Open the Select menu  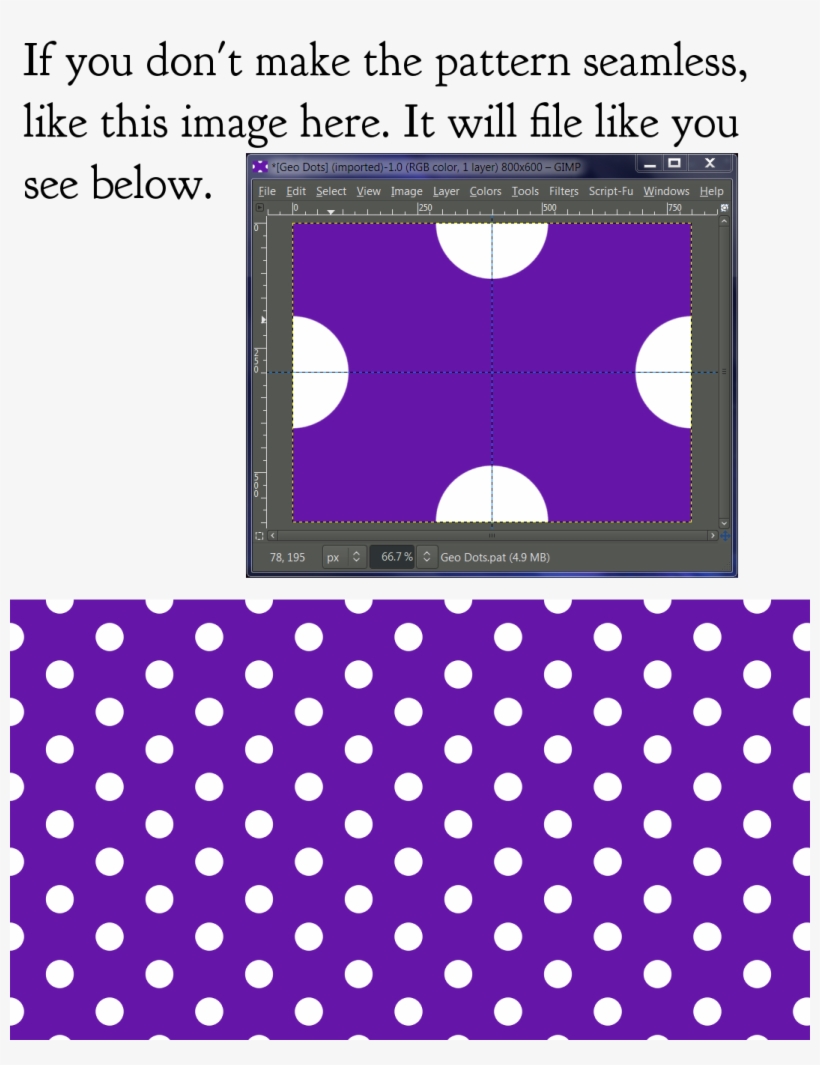tap(330, 190)
